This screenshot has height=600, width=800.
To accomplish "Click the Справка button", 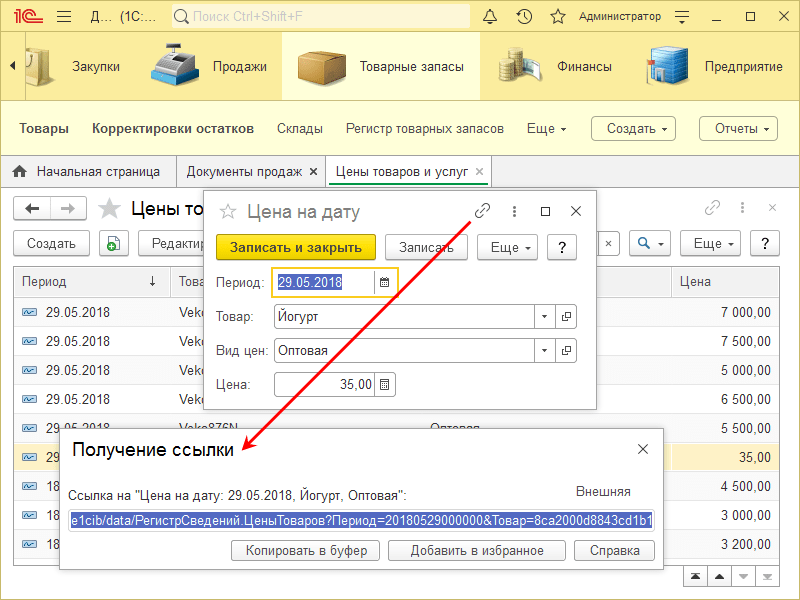I will coord(614,551).
